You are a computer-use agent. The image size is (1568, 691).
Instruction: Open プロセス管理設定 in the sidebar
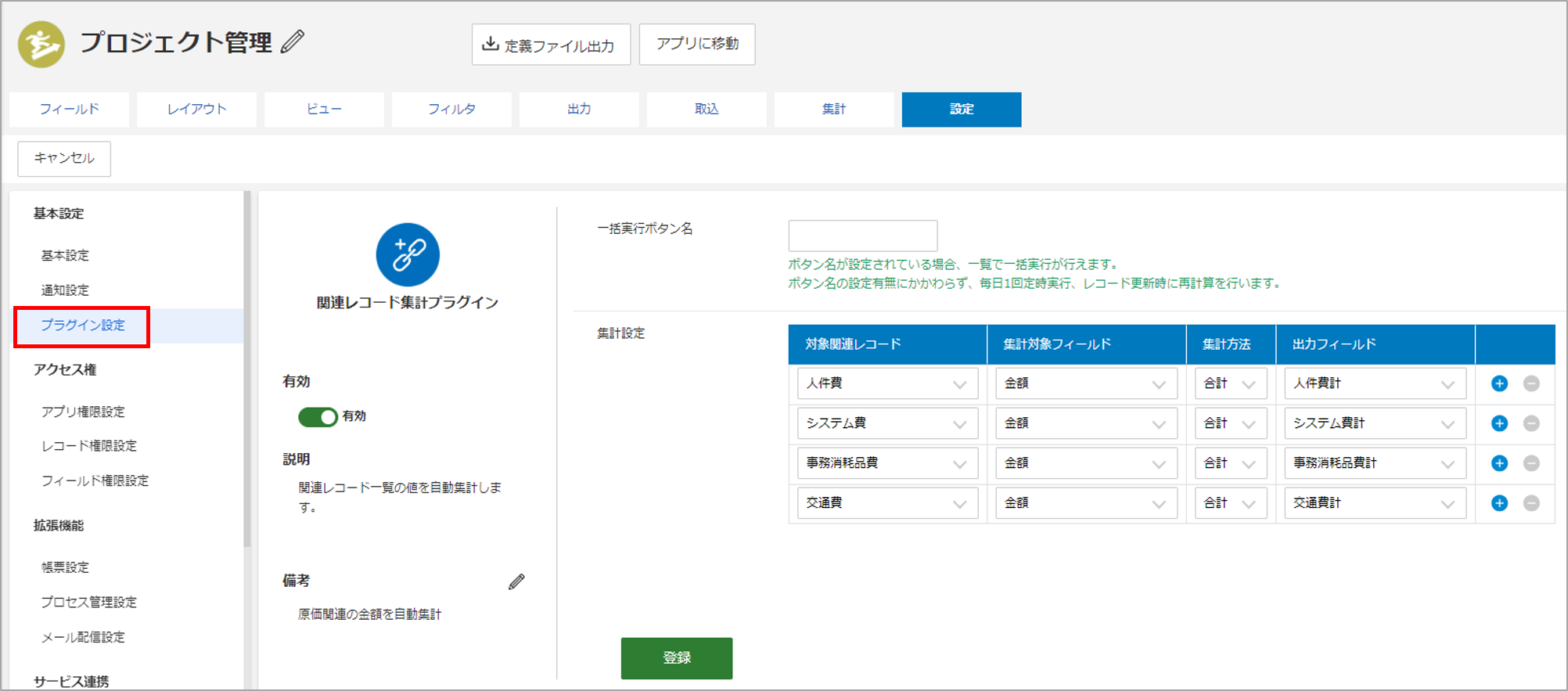pos(89,602)
